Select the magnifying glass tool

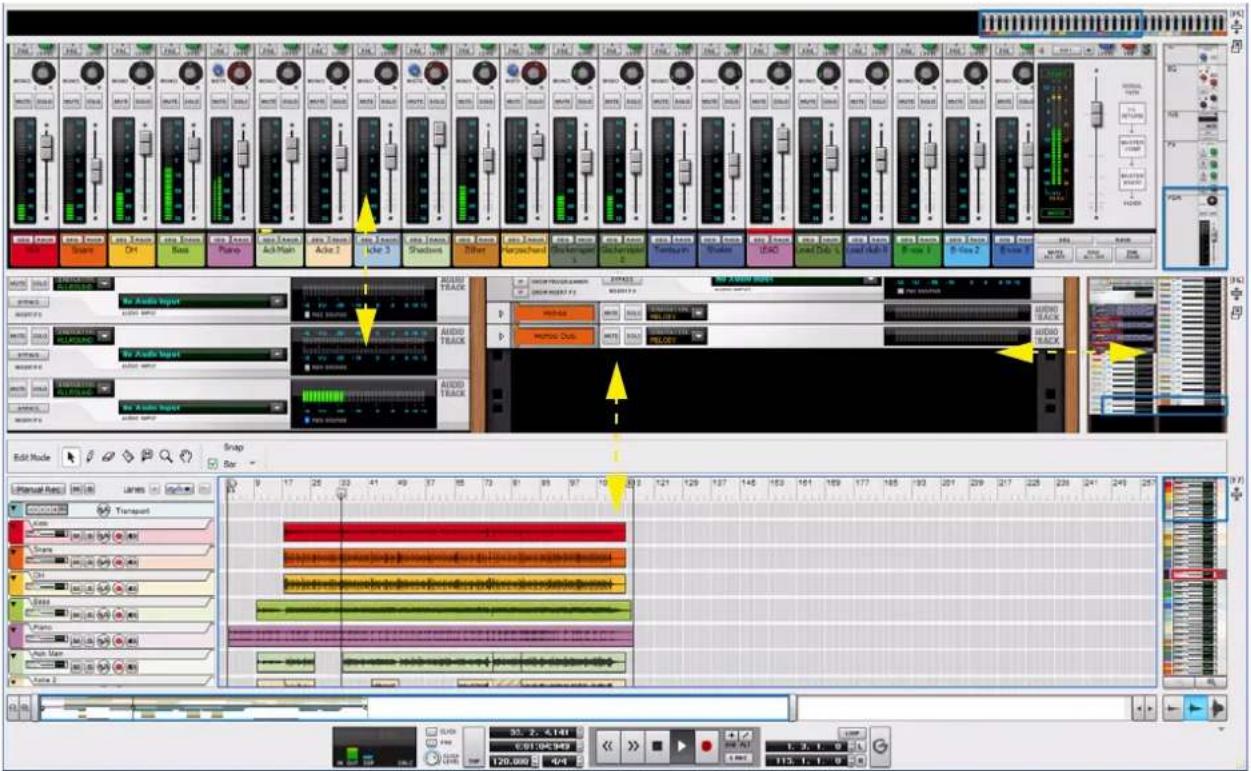click(x=165, y=456)
